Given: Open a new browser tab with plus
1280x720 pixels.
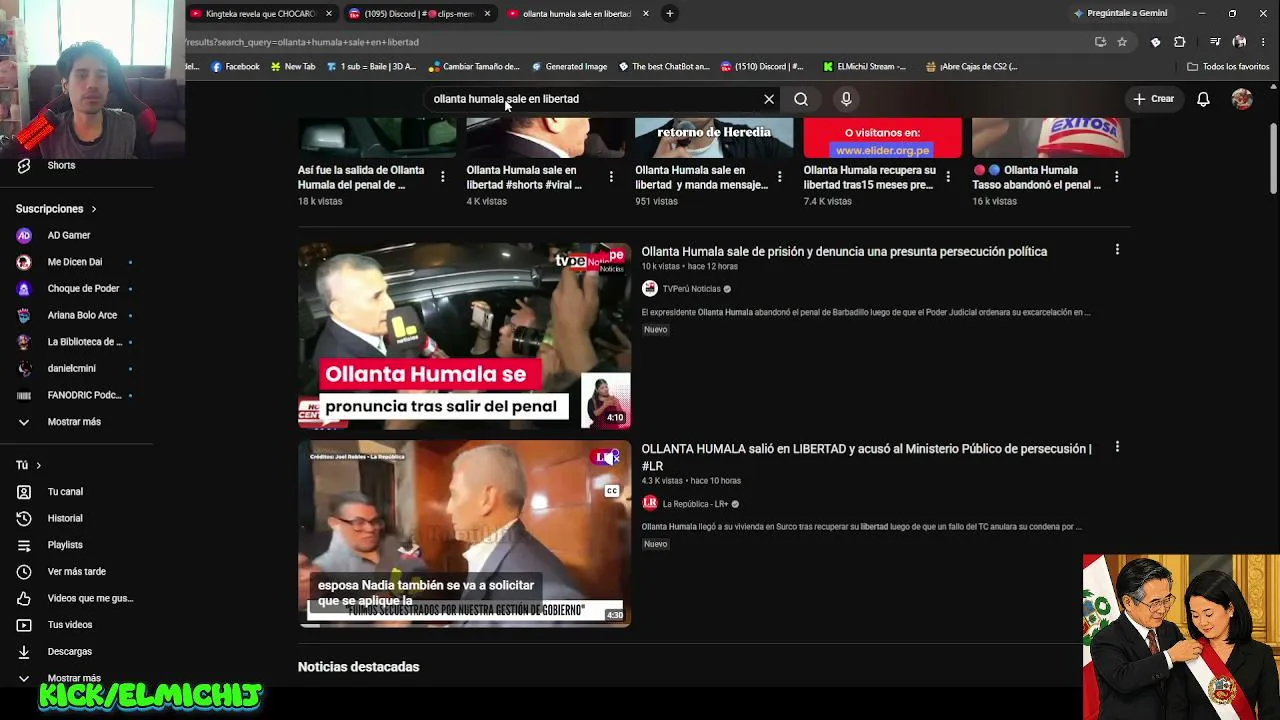Looking at the screenshot, I should click(669, 13).
